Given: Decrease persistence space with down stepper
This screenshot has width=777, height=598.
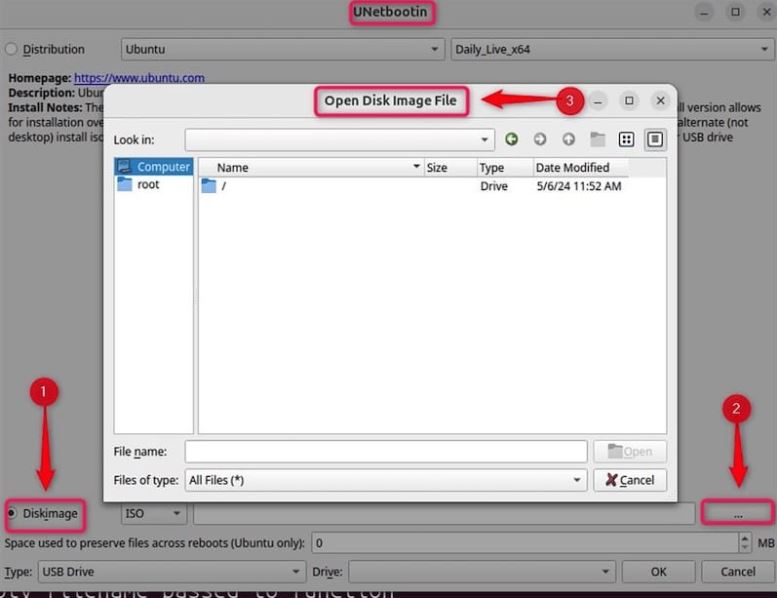Looking at the screenshot, I should coord(745,548).
